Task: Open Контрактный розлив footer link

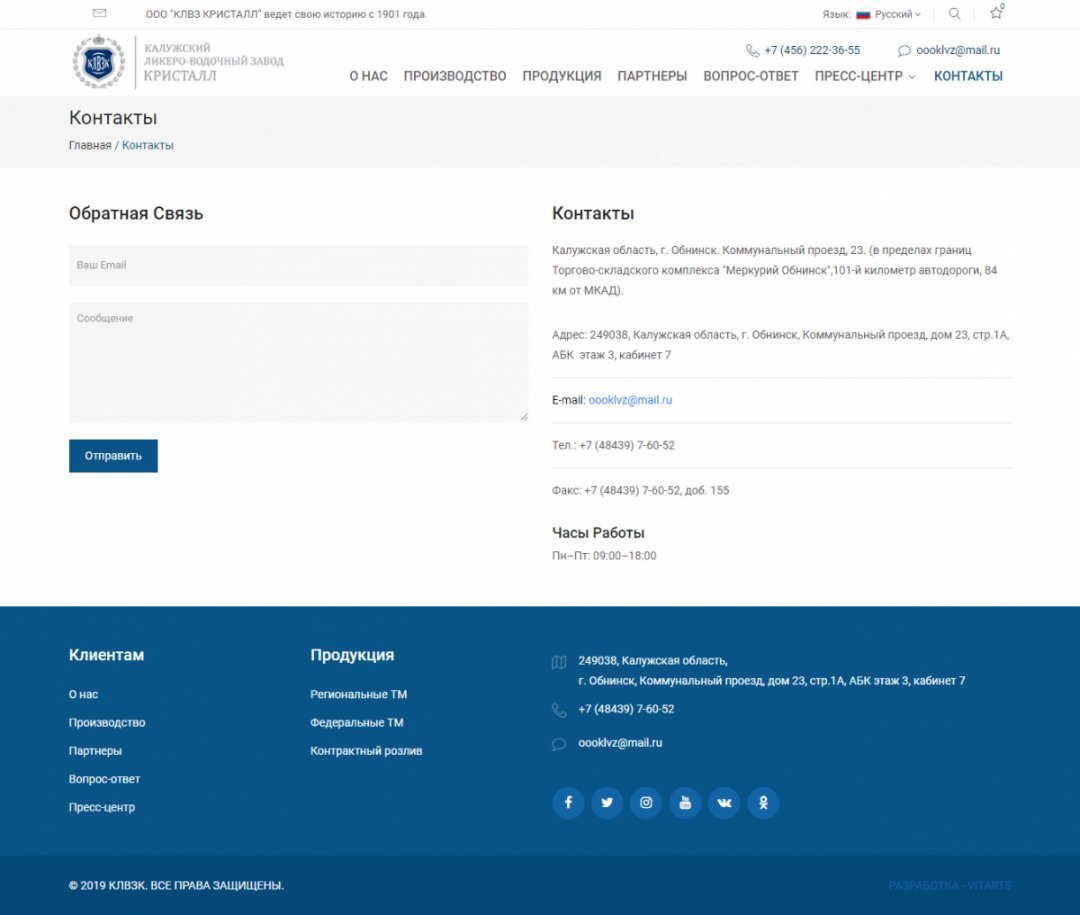Action: coord(366,751)
